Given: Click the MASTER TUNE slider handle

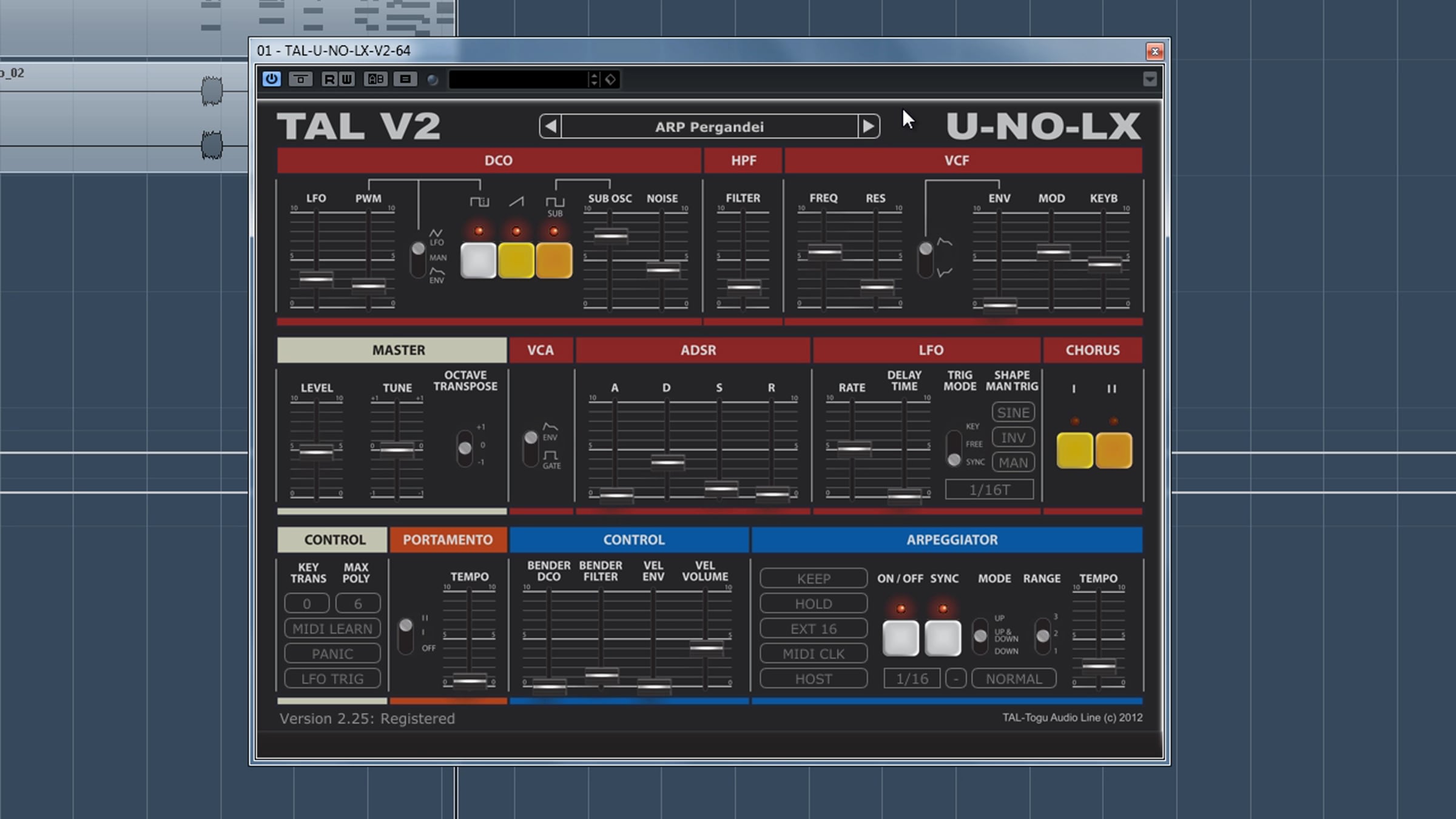Looking at the screenshot, I should tap(397, 449).
